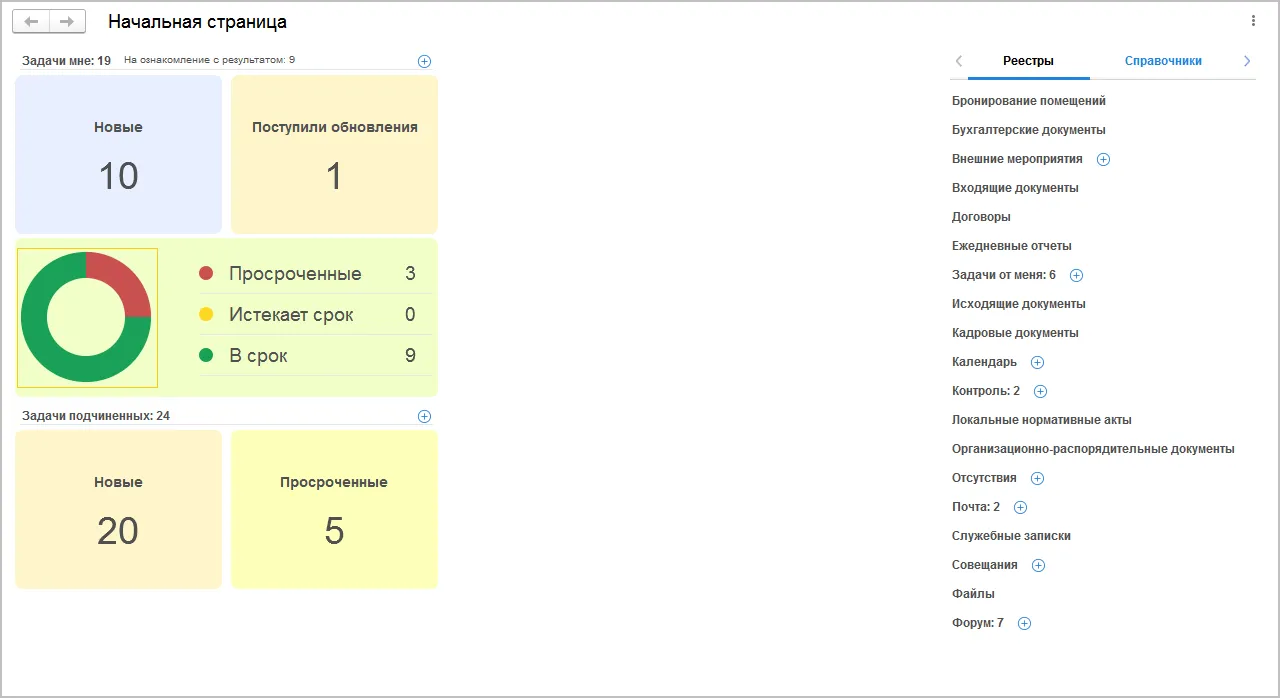This screenshot has height=698, width=1280.
Task: Open Локальные нормативные акты registry
Action: (1042, 420)
